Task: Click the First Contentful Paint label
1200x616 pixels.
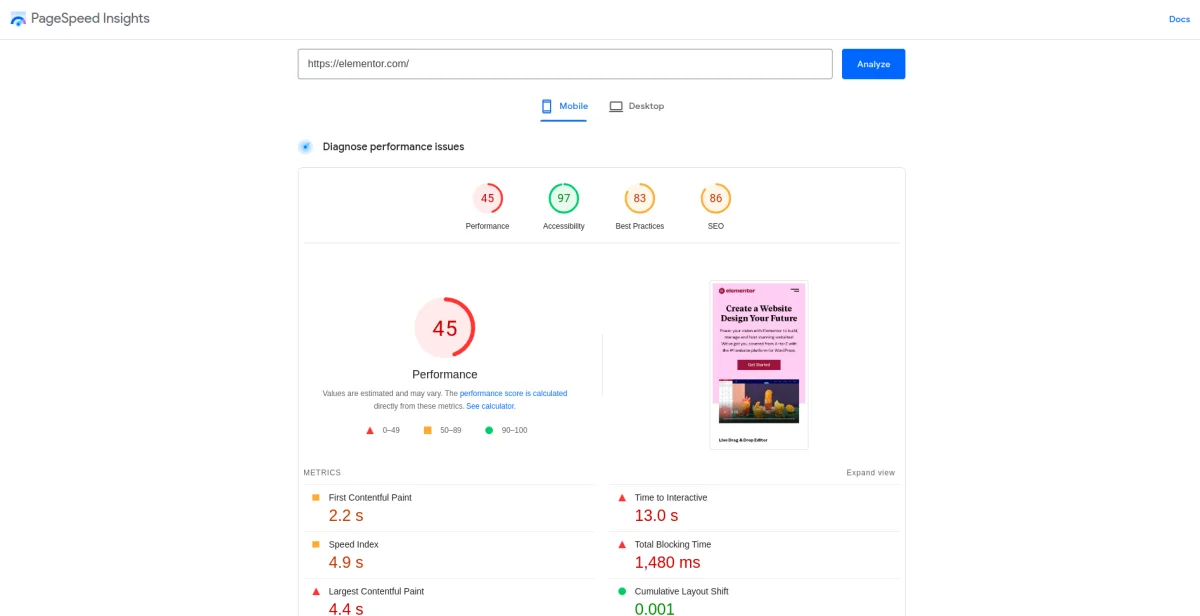Action: 370,498
